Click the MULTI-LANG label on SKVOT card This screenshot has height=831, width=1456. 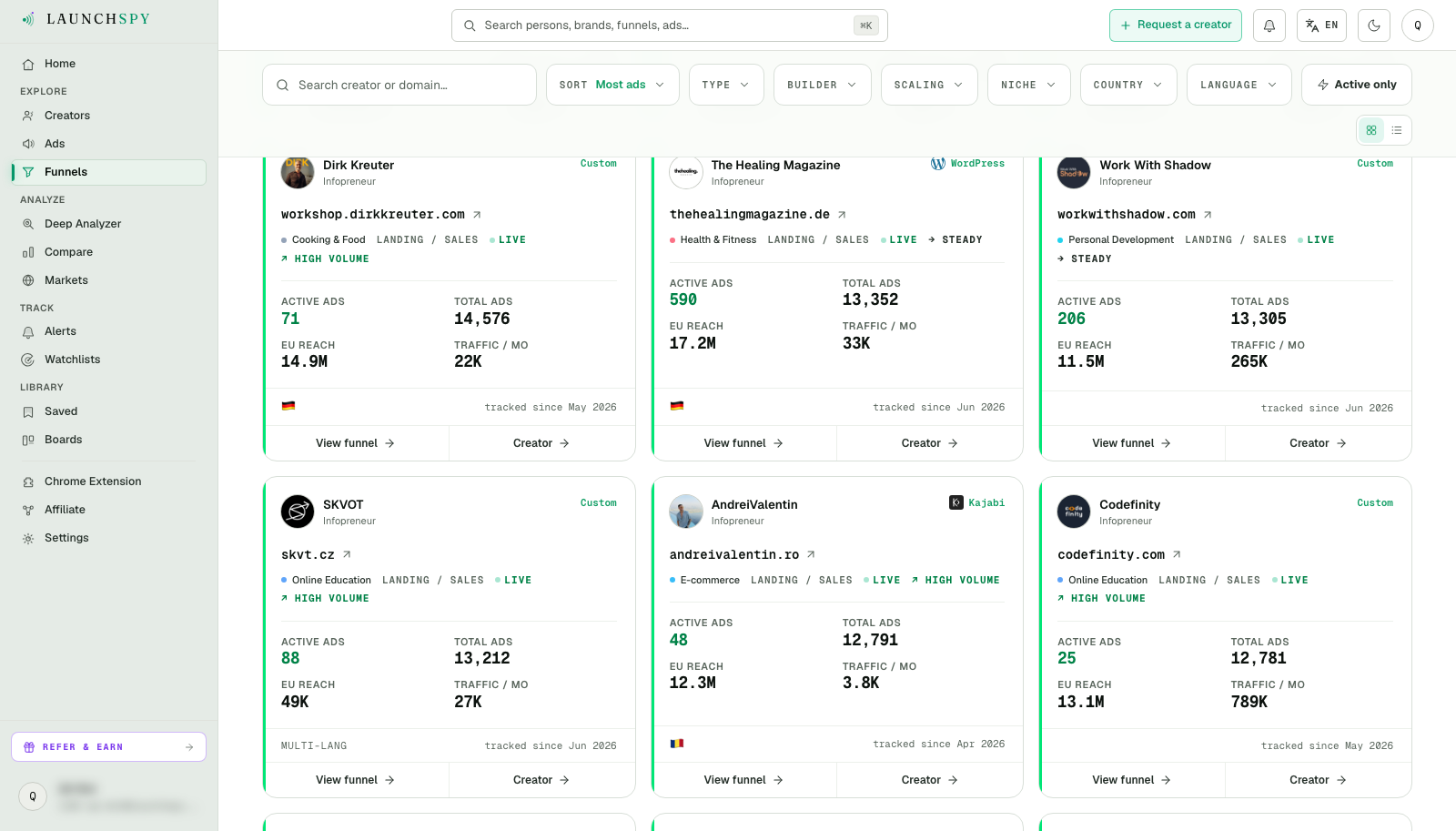click(314, 745)
